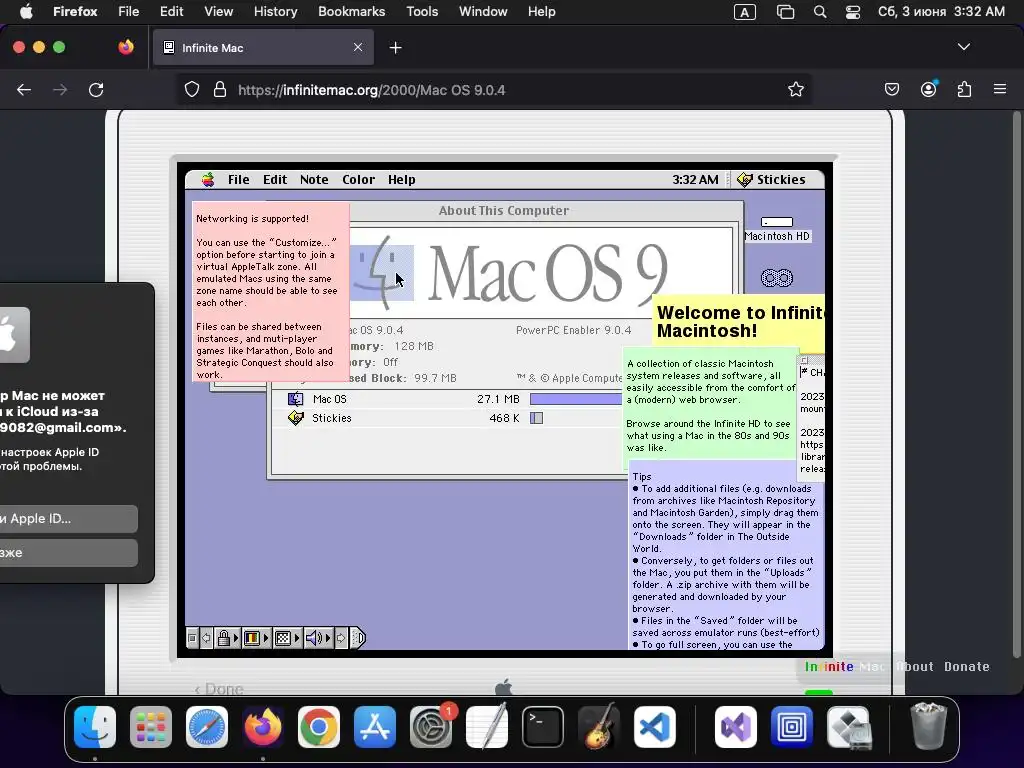Open the Pocket save icon
This screenshot has width=1024, height=768.
point(892,89)
